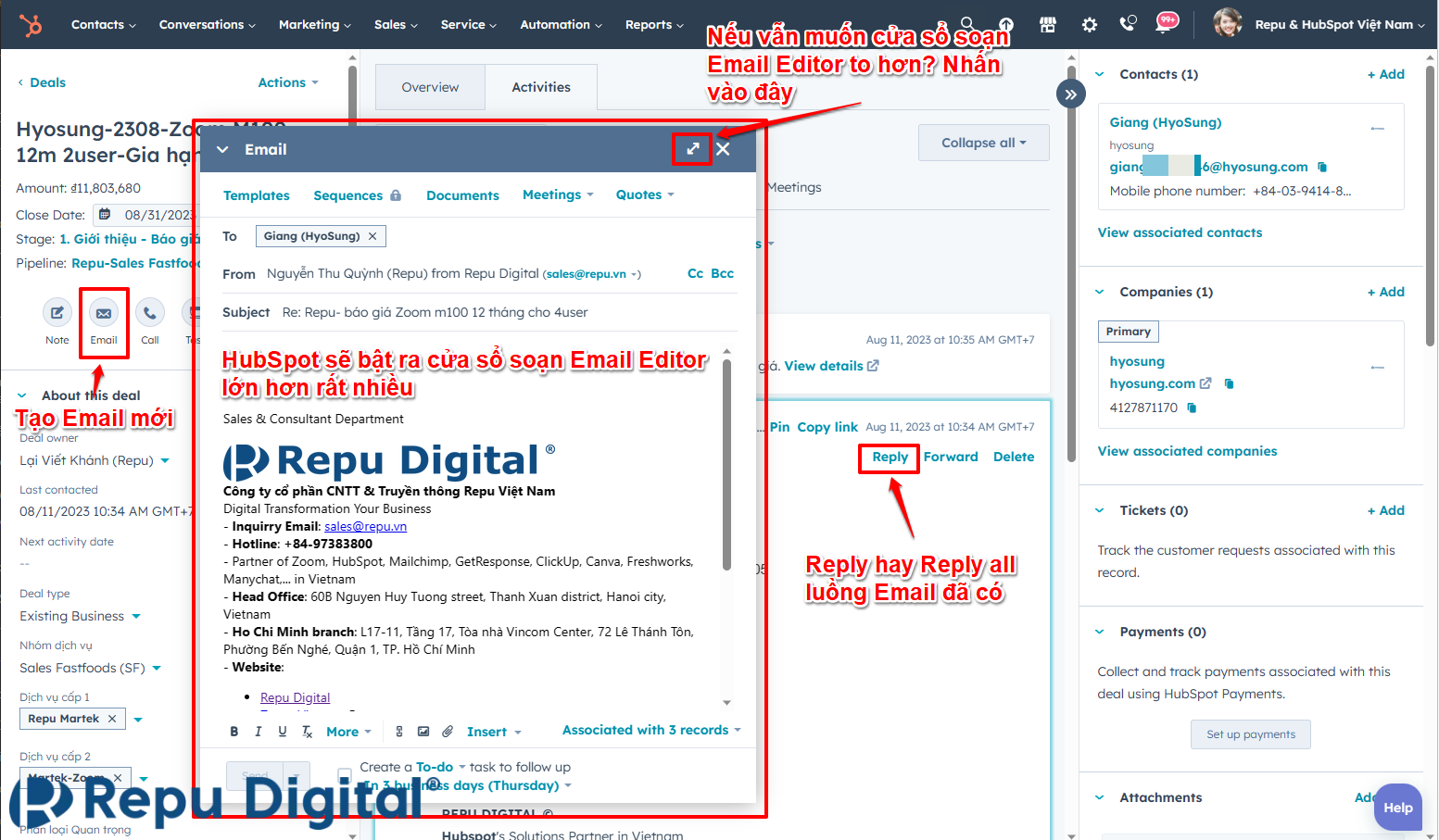Image resolution: width=1439 pixels, height=840 pixels.
Task: Click Reply on the logged email
Action: click(890, 457)
